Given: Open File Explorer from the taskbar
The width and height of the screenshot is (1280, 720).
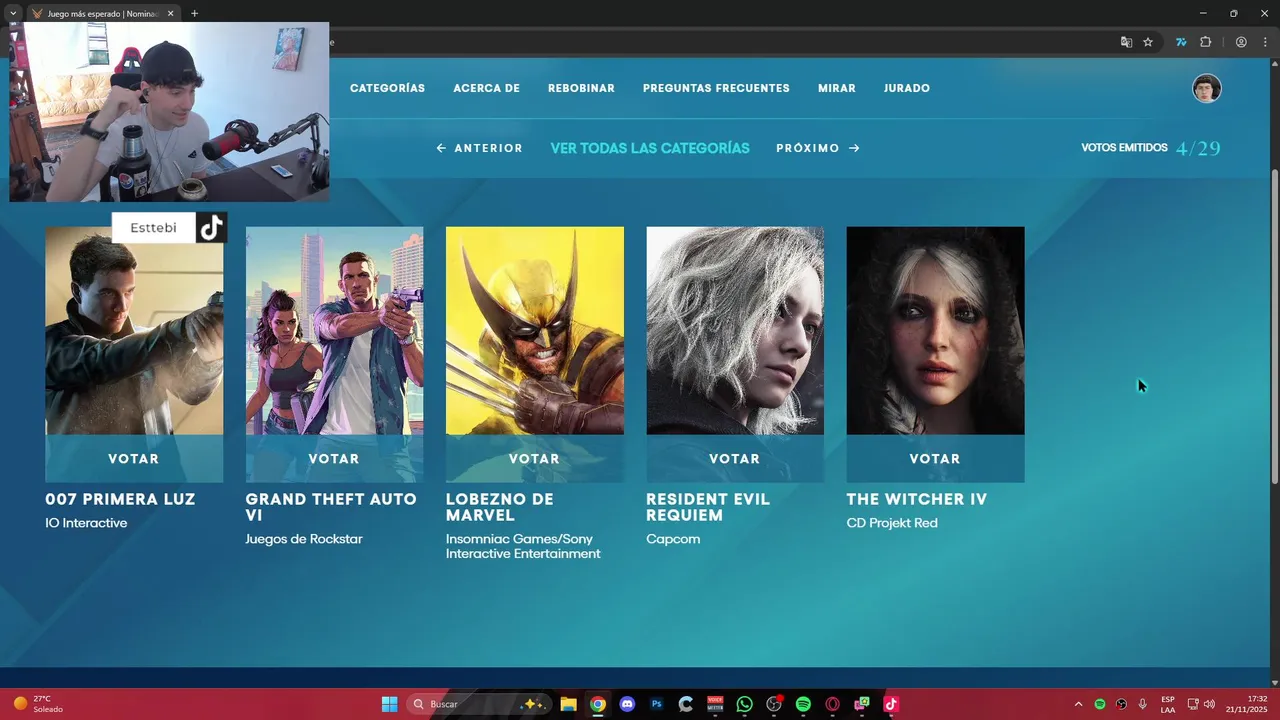Looking at the screenshot, I should point(568,704).
